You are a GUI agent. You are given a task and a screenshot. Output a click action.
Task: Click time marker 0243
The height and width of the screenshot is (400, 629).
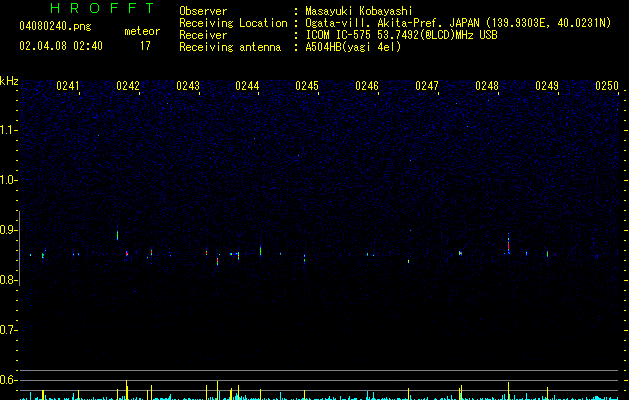[x=188, y=86]
